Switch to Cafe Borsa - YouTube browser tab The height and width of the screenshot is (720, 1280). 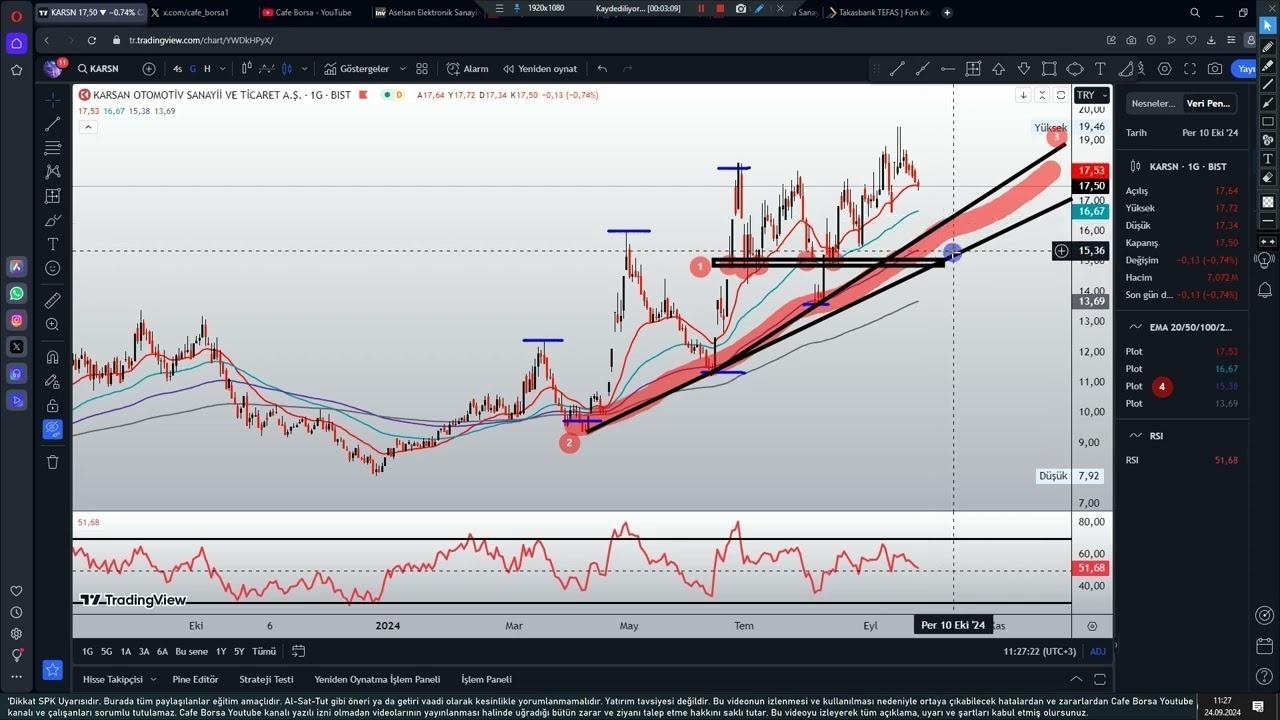(313, 12)
